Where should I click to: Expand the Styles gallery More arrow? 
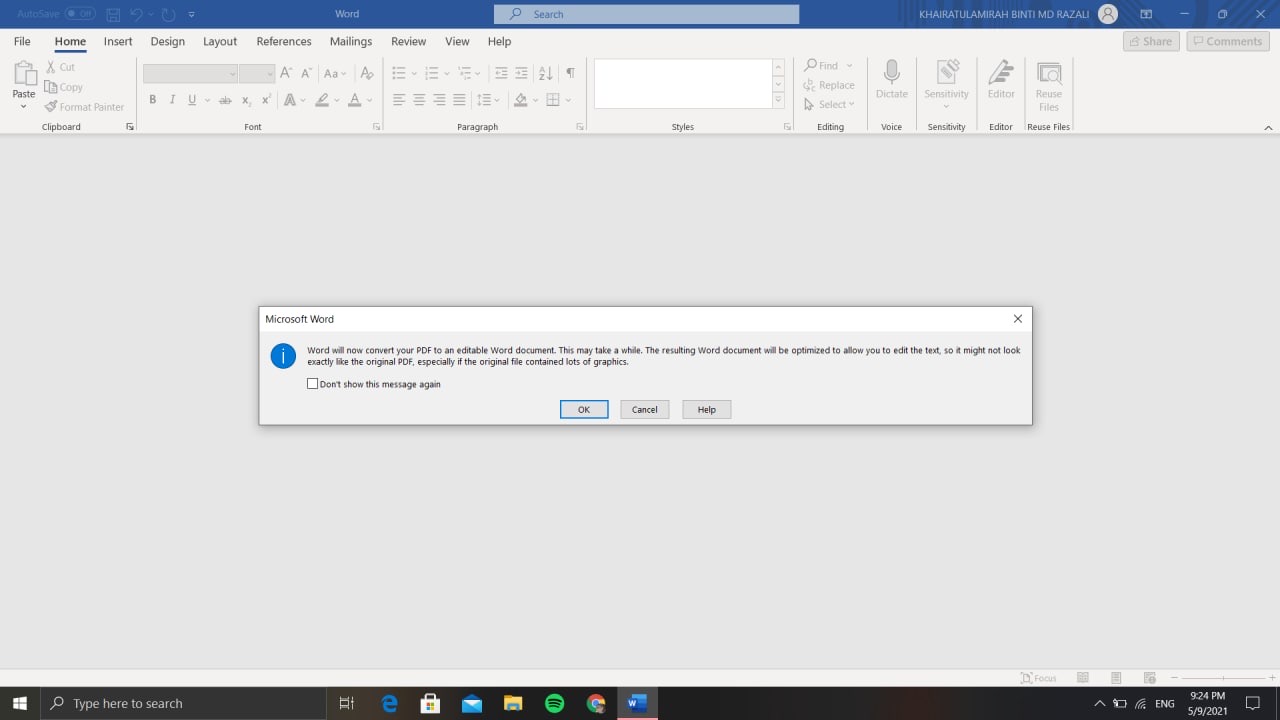pos(778,101)
